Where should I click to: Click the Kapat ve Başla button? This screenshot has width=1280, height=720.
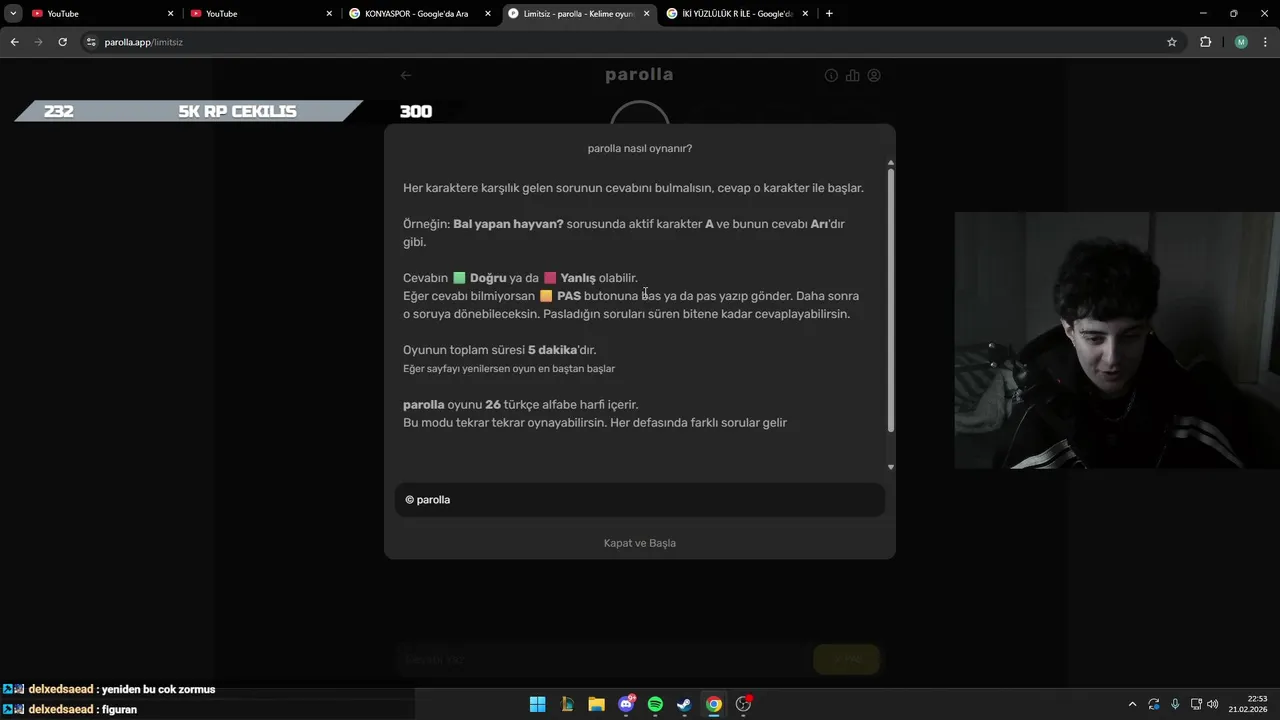[640, 543]
